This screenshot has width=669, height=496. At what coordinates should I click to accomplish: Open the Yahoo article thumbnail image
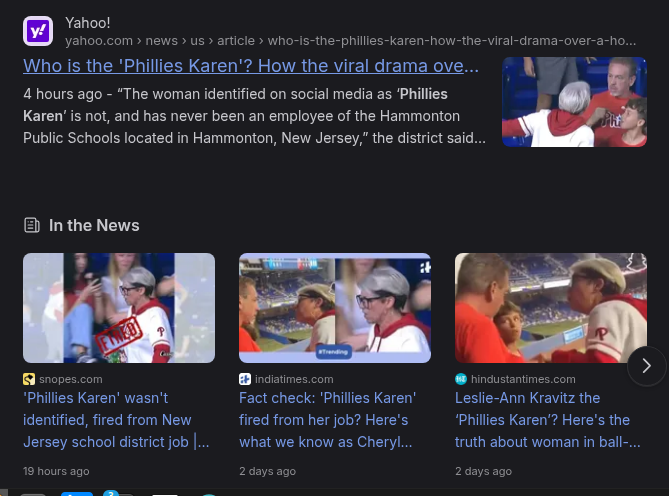(574, 102)
